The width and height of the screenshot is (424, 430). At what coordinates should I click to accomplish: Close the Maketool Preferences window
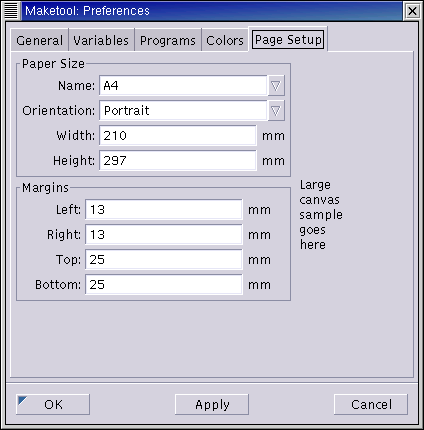[412, 11]
